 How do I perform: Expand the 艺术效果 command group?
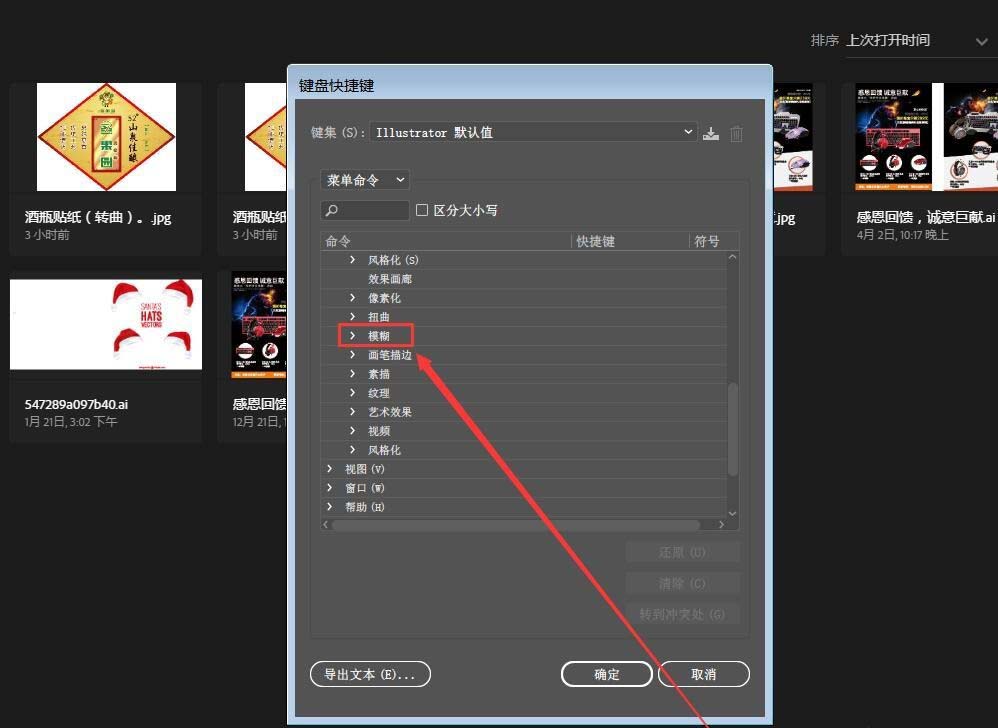coord(351,411)
